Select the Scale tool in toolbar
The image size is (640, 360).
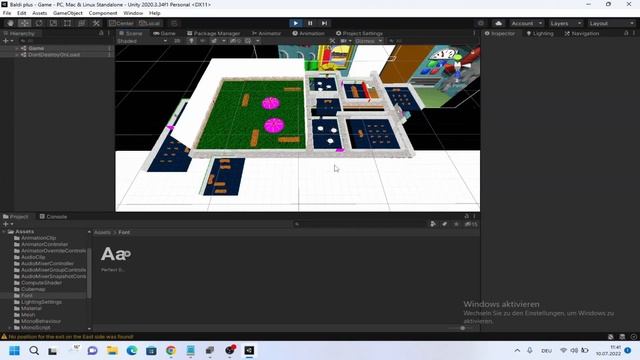(x=53, y=23)
